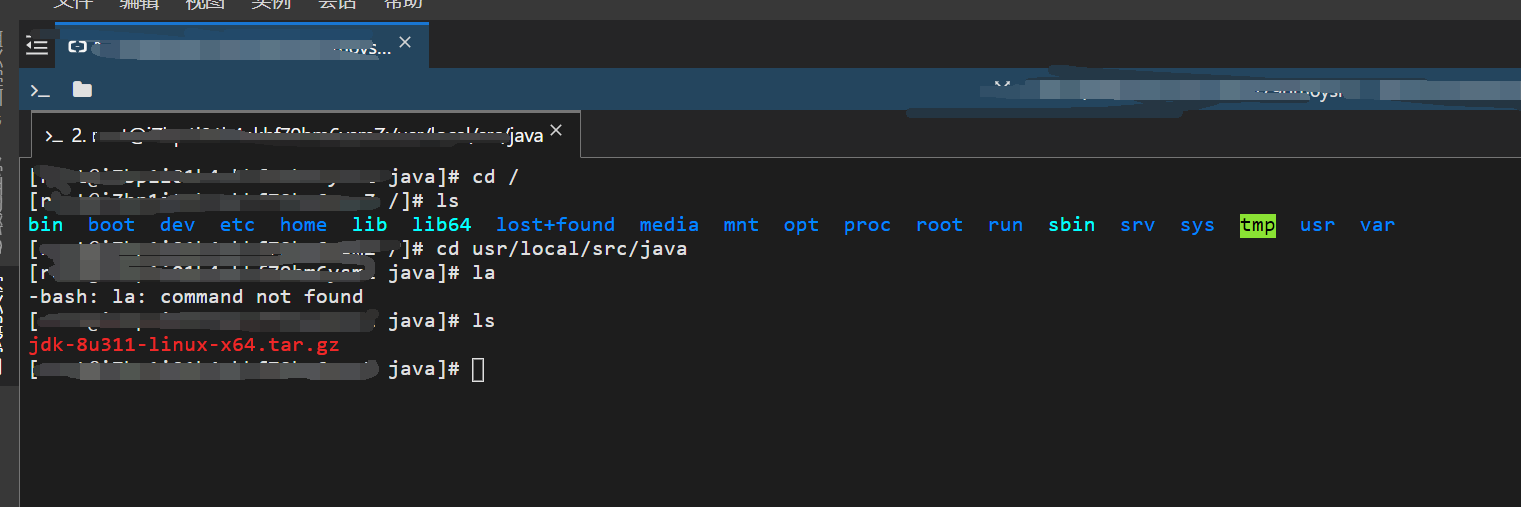
Task: Open the 文件 menu
Action: [x=73, y=4]
